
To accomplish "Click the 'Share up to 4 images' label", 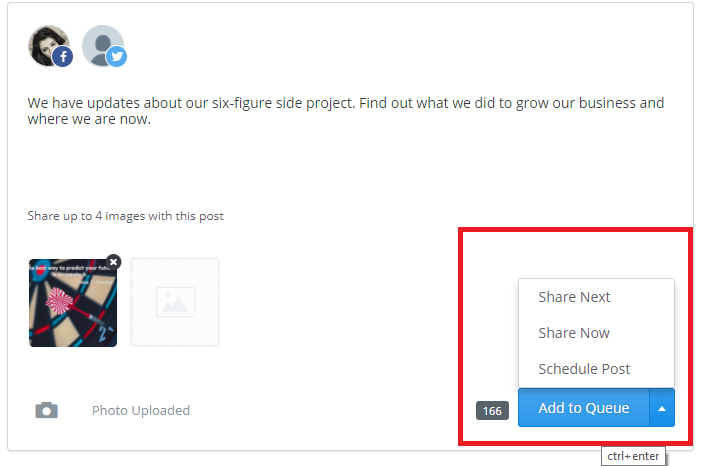I will (125, 216).
